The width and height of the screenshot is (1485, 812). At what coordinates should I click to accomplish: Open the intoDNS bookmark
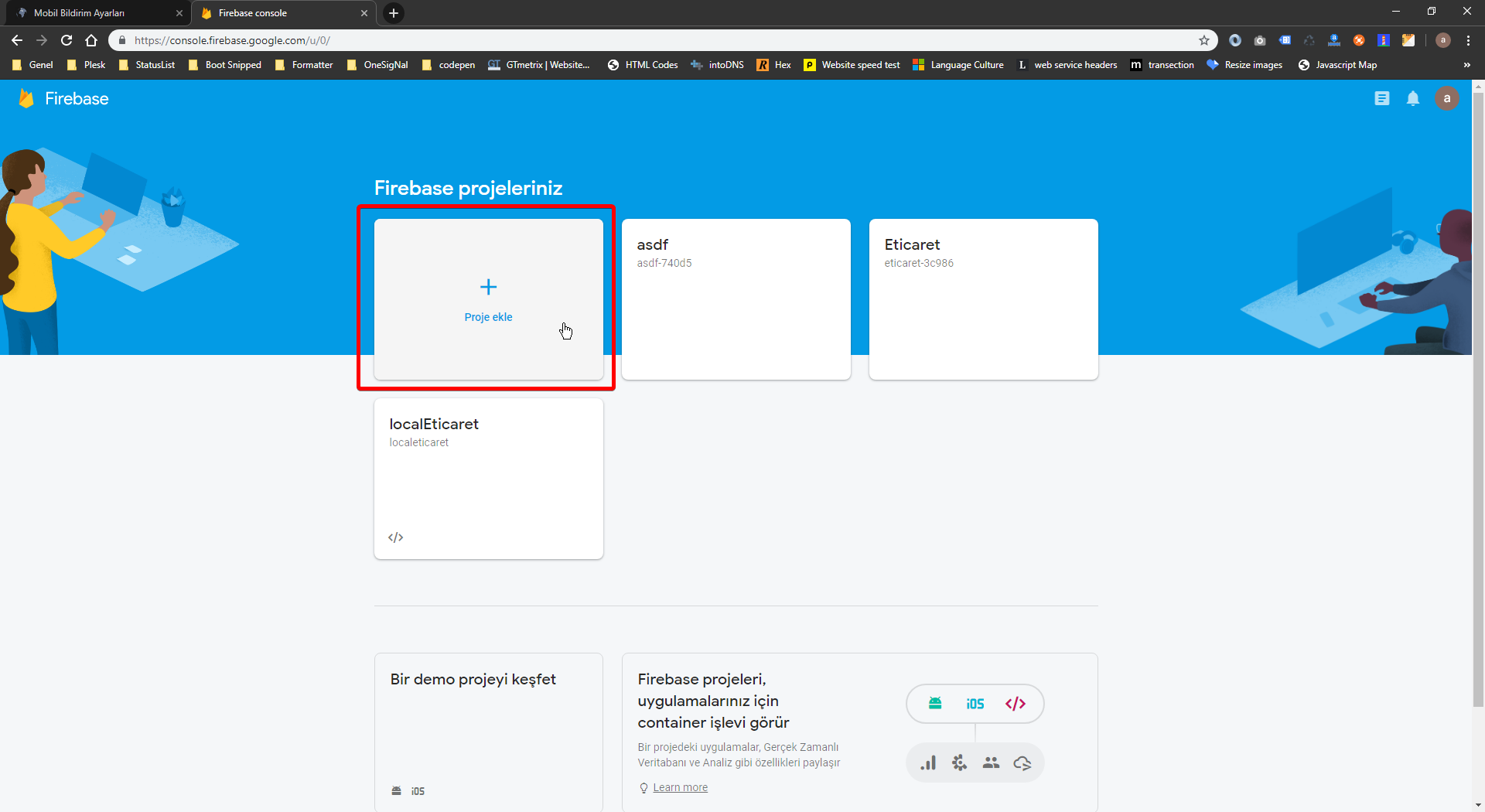click(717, 65)
